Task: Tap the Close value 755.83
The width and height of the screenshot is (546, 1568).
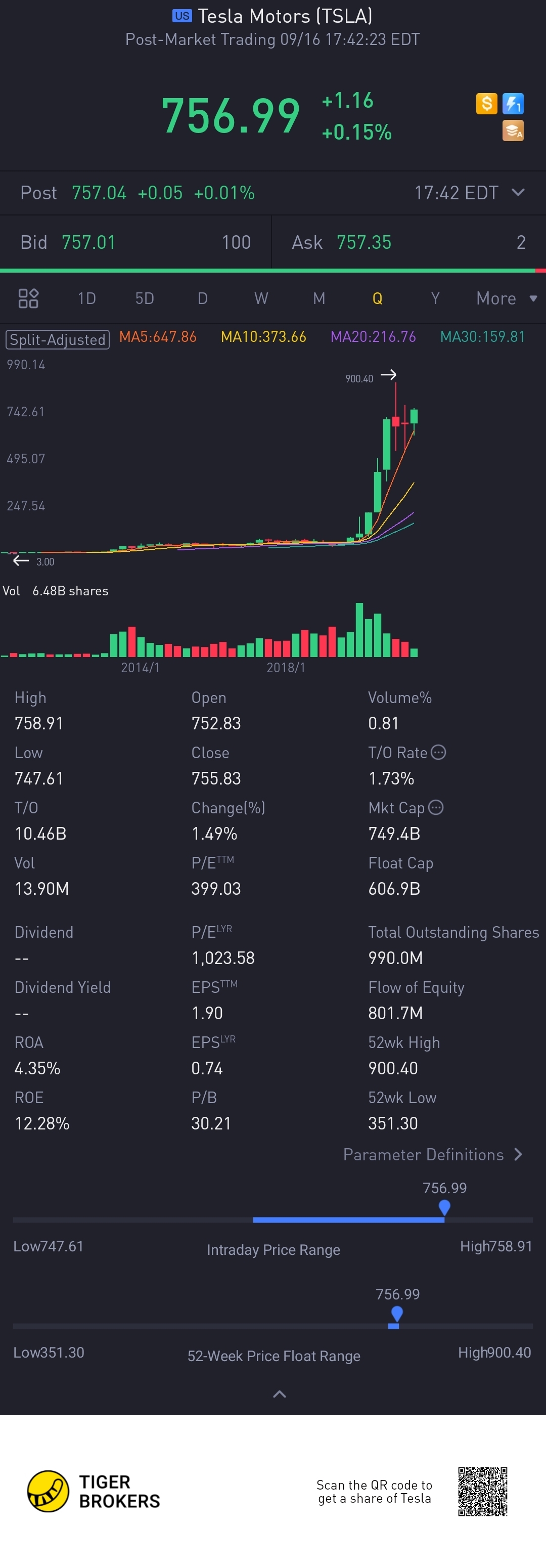Action: [216, 778]
